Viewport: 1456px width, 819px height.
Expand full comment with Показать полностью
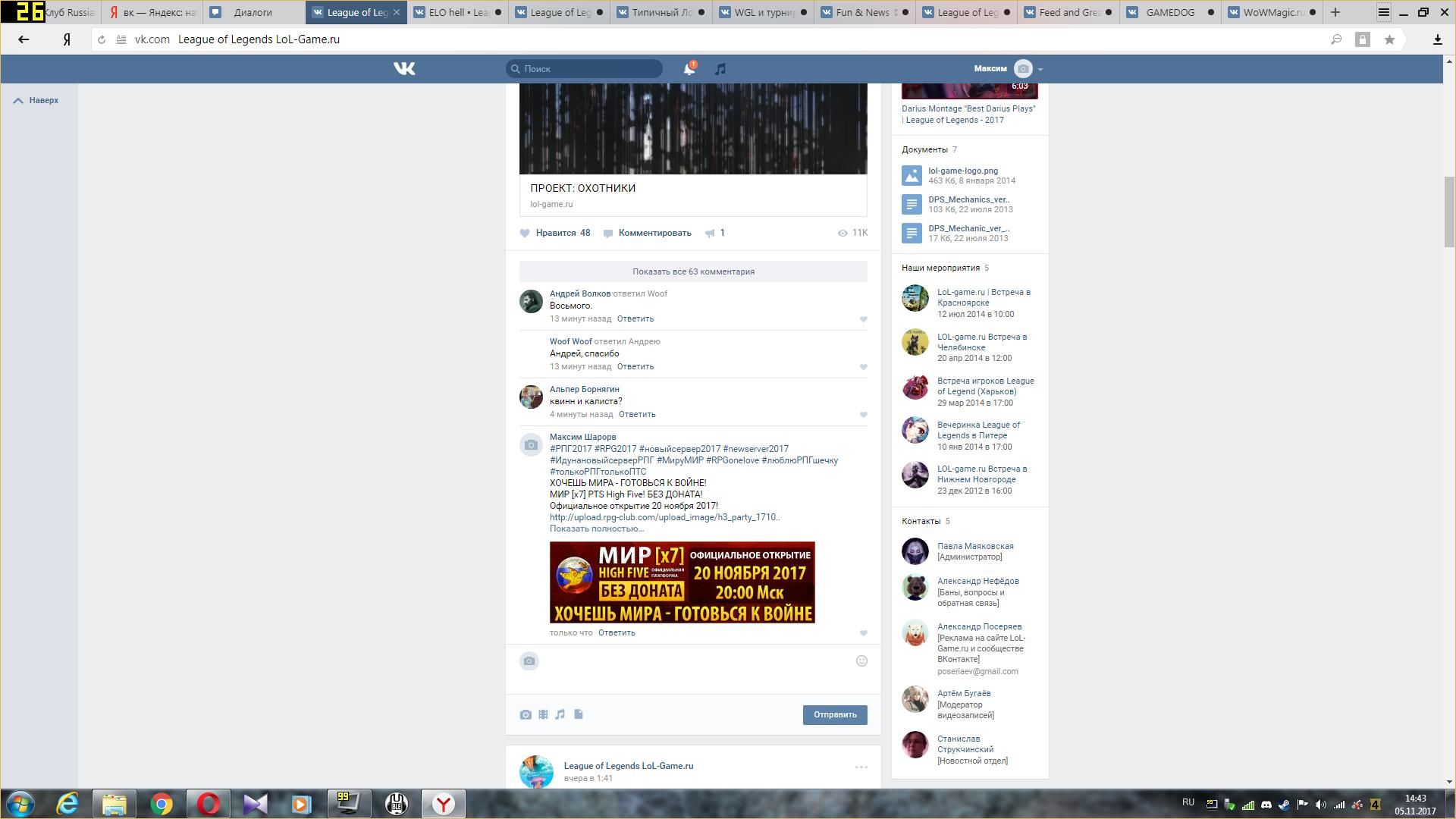click(596, 529)
